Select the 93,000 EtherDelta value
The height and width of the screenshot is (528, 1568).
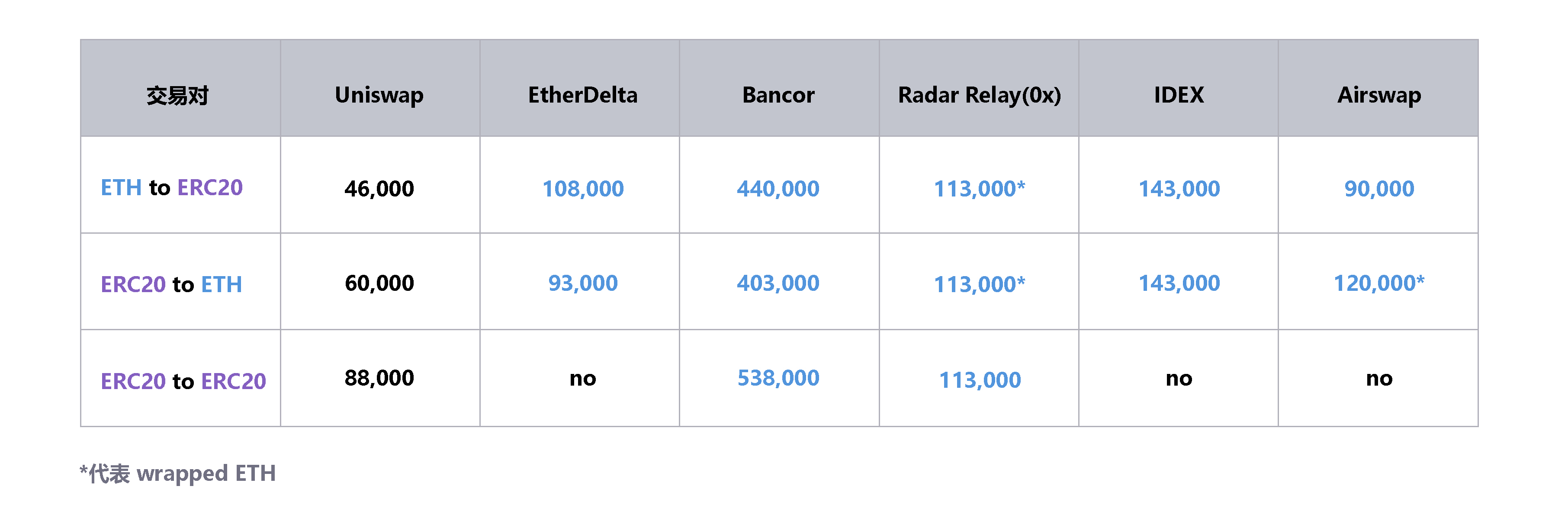[x=582, y=283]
